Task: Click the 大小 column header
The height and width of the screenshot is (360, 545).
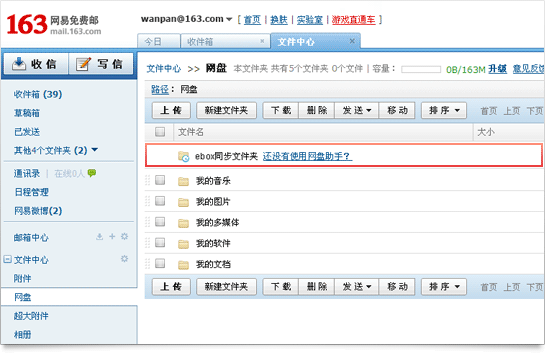Action: click(486, 132)
